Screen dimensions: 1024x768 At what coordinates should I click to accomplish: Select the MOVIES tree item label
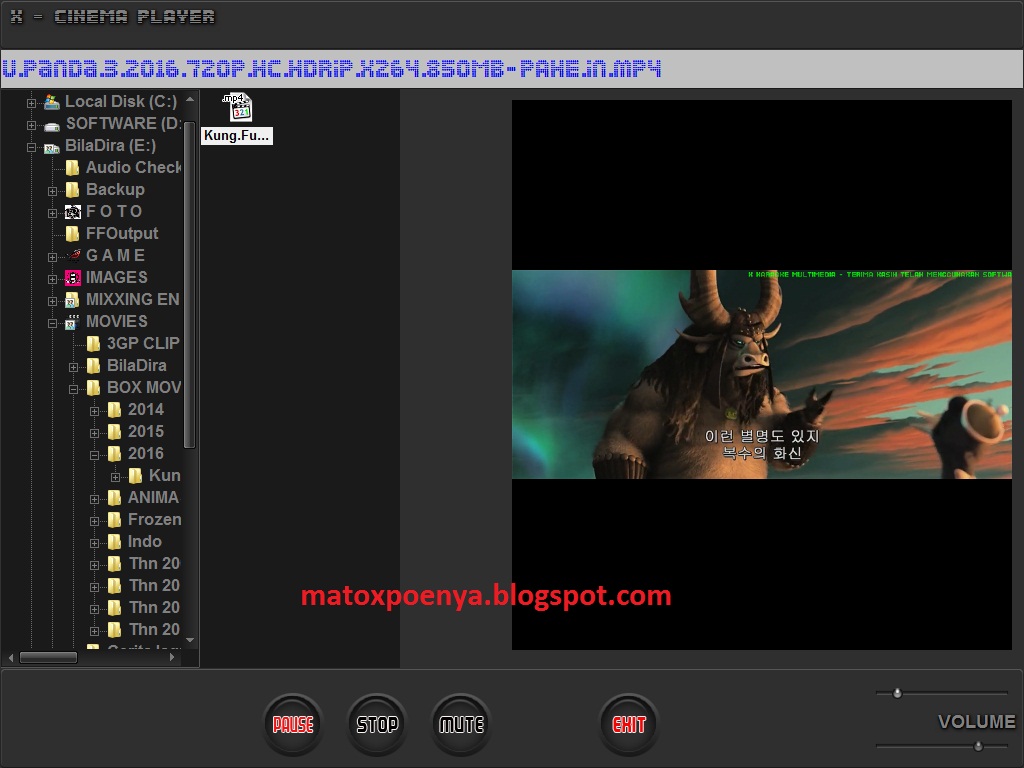[x=117, y=321]
